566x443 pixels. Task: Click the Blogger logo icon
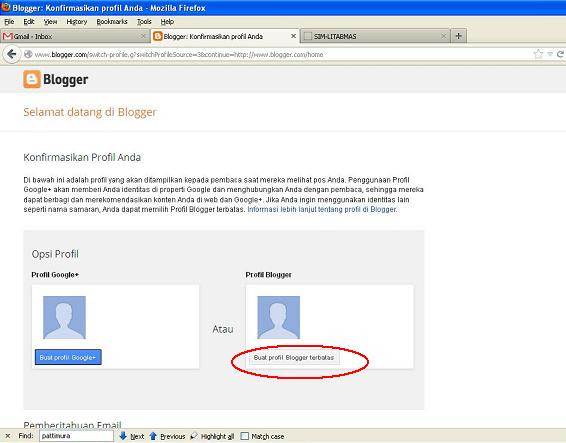(x=32, y=79)
